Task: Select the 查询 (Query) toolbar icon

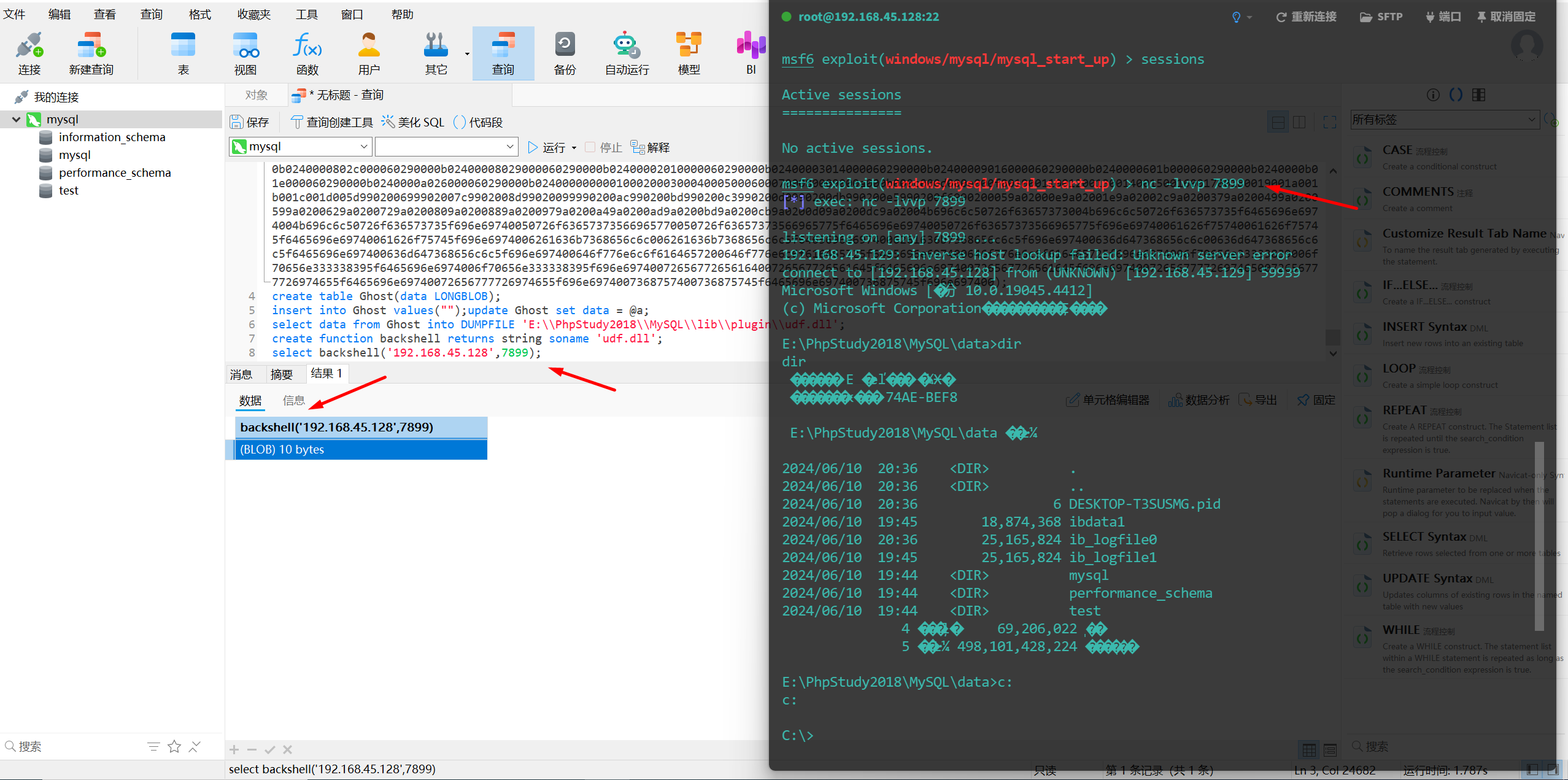Action: coord(503,53)
